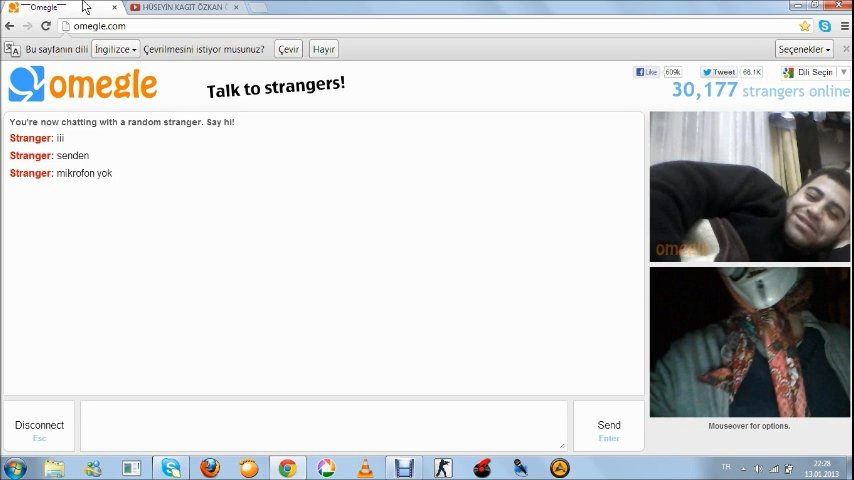Like Omegle on Facebook
Viewport: 854px width, 480px height.
[x=646, y=72]
